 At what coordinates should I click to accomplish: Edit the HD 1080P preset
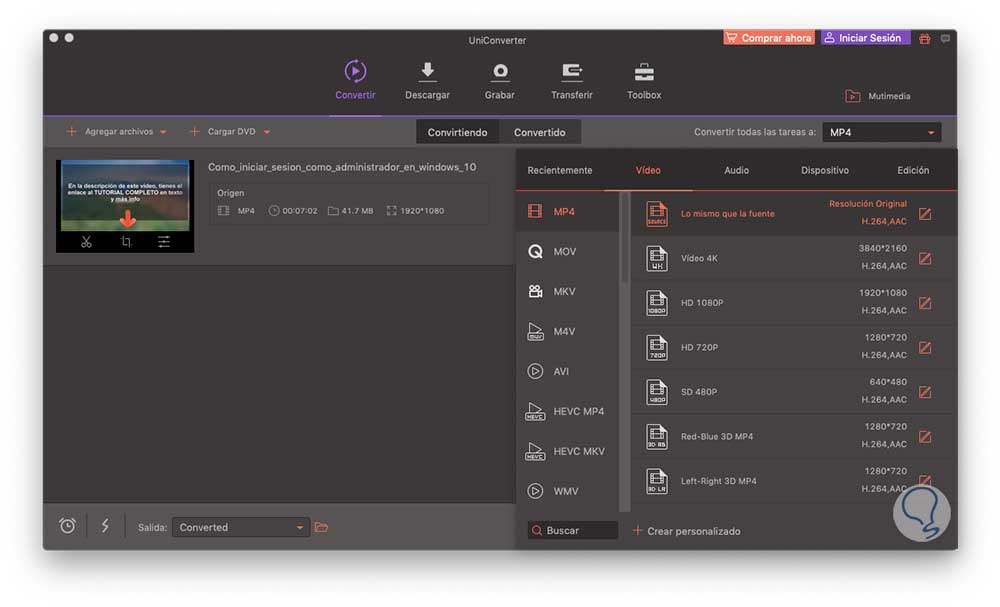pyautogui.click(x=925, y=303)
